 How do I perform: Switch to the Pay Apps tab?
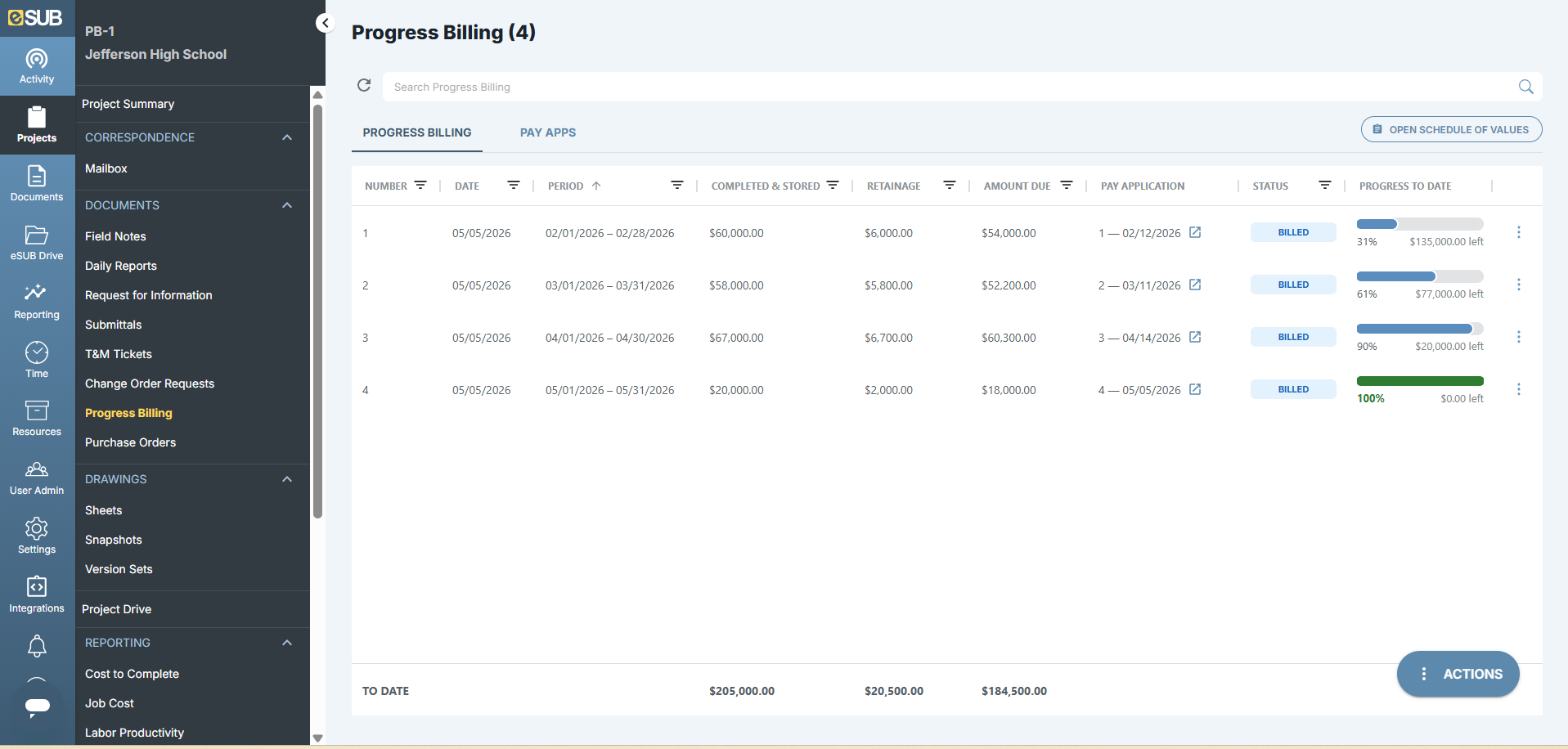pyautogui.click(x=548, y=132)
